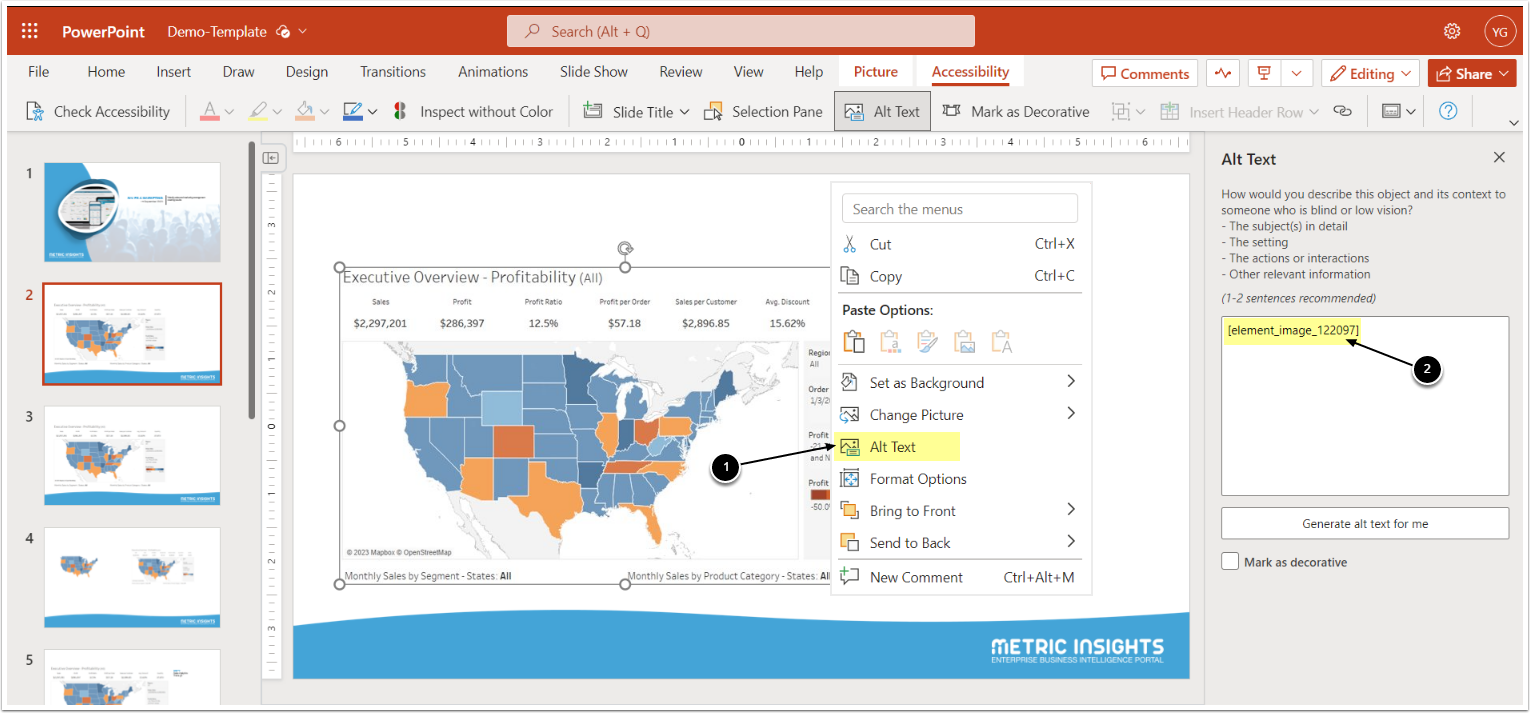Expand the Slide Title dropdown

tap(684, 112)
